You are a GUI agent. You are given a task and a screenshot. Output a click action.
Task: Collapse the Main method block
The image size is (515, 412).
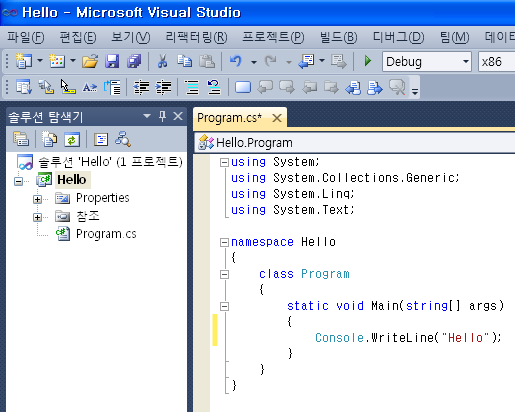[224, 306]
